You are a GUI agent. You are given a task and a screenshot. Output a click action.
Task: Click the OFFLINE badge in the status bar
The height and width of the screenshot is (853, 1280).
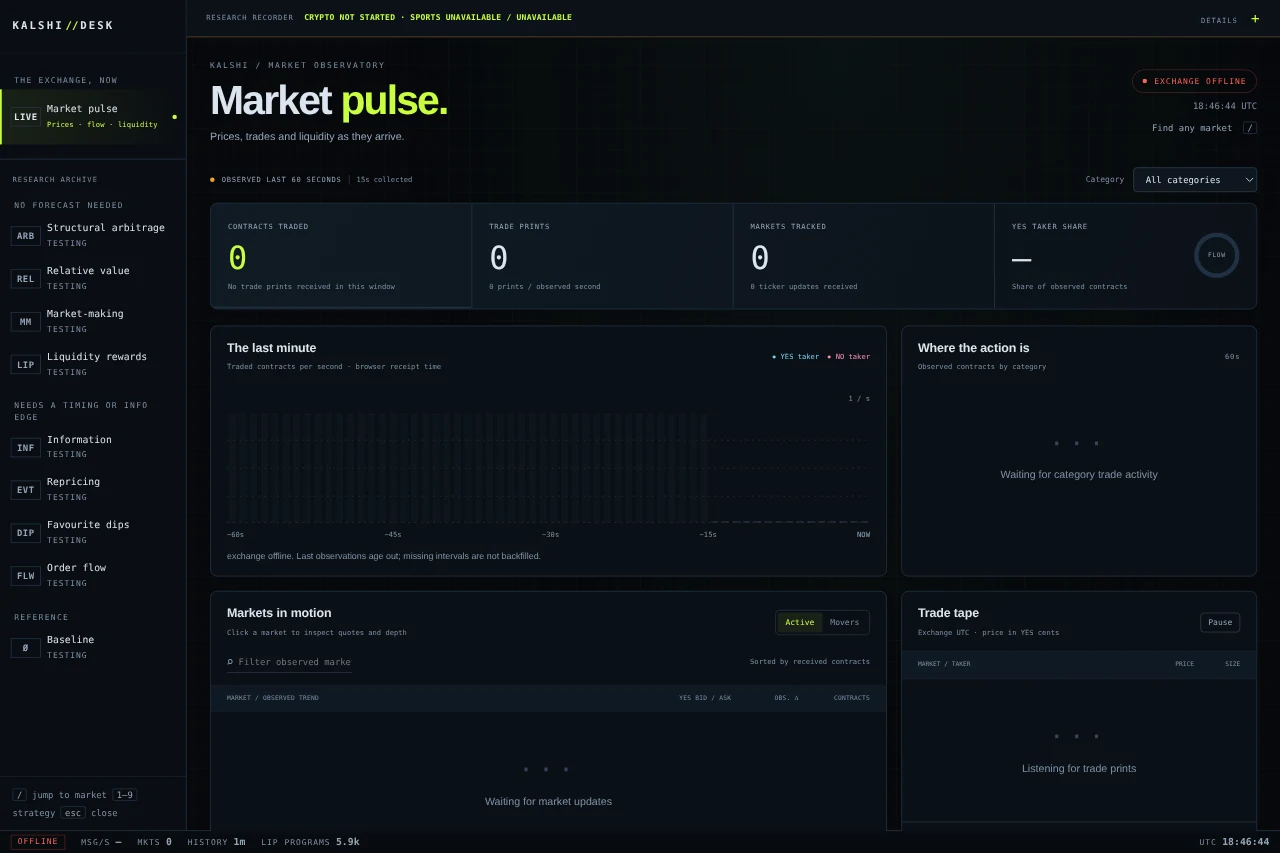[x=38, y=842]
